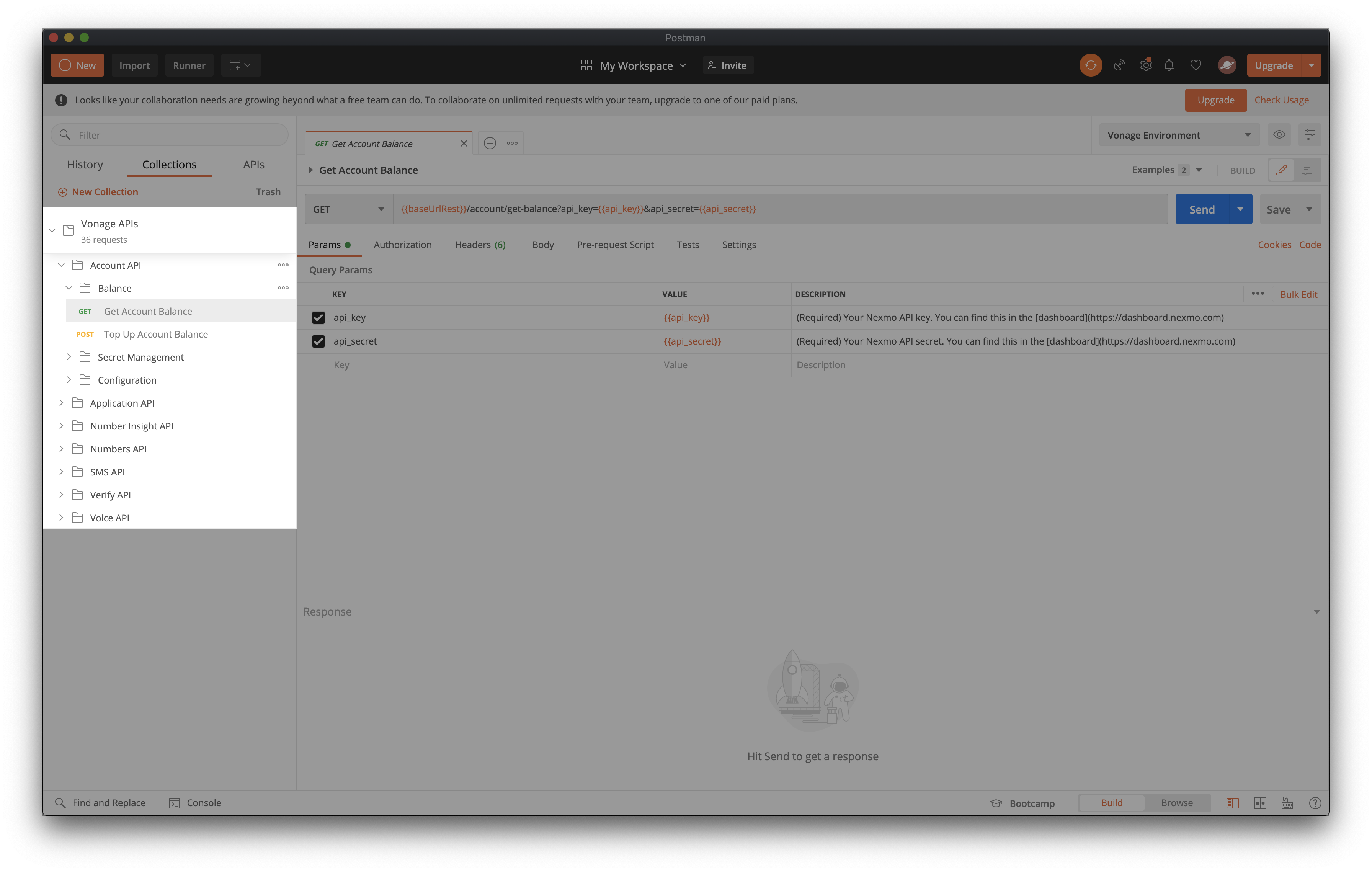Switch to Build mode toggle
Image resolution: width=1372 pixels, height=872 pixels.
click(1112, 802)
